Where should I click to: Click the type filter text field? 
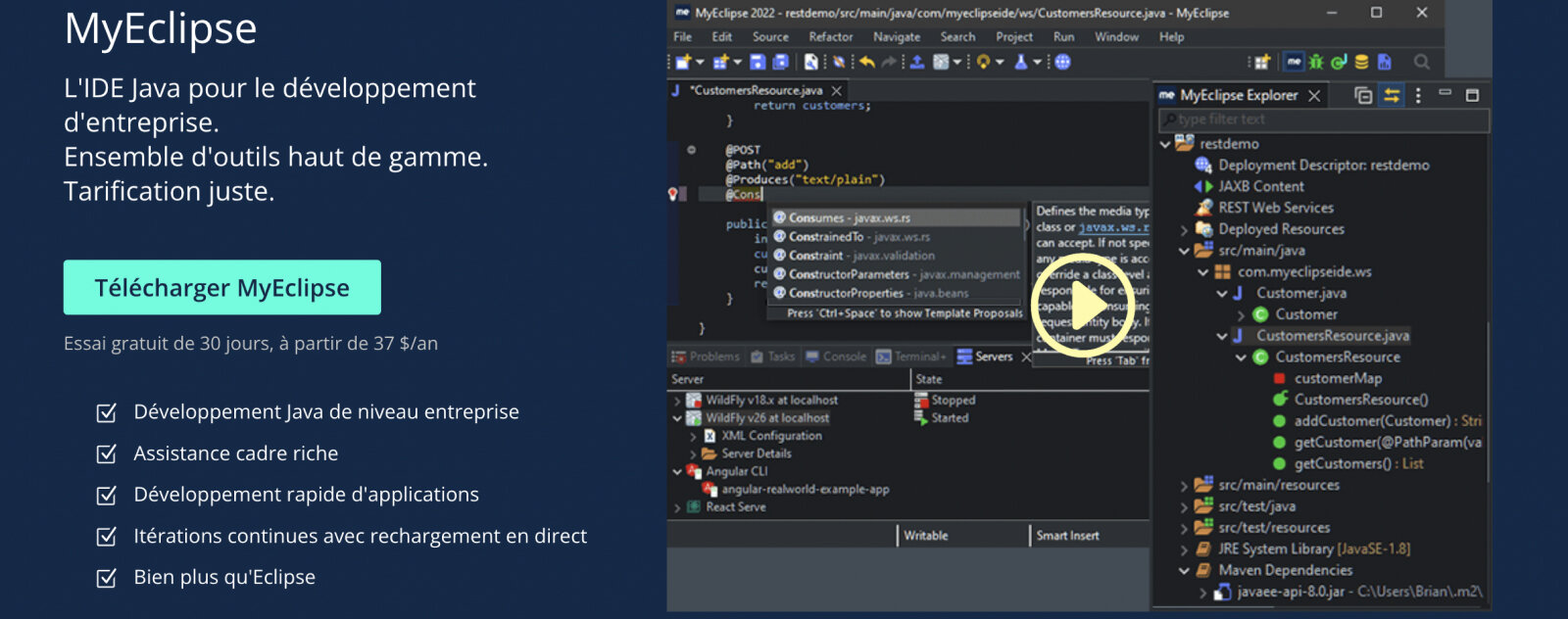pos(1324,119)
